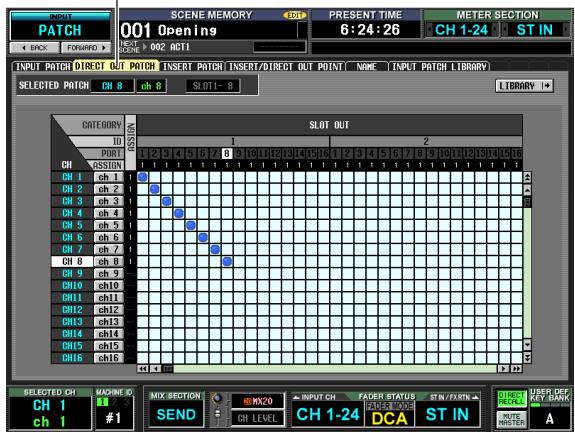Select CH 1-24 in fader status

pyautogui.click(x=328, y=414)
